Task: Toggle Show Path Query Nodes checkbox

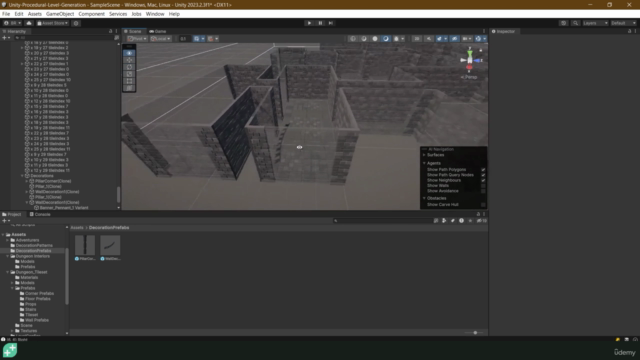Action: pos(483,175)
